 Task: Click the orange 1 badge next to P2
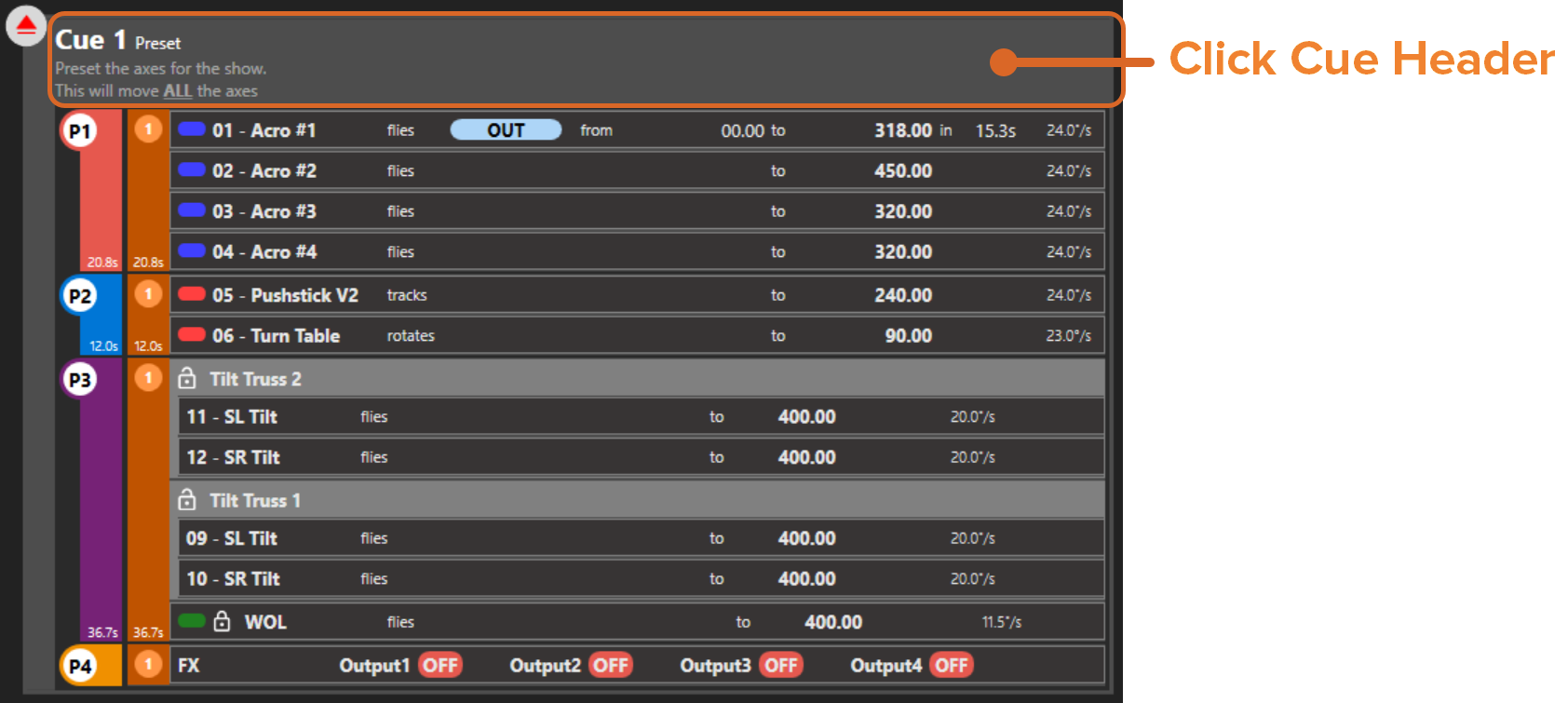point(148,294)
